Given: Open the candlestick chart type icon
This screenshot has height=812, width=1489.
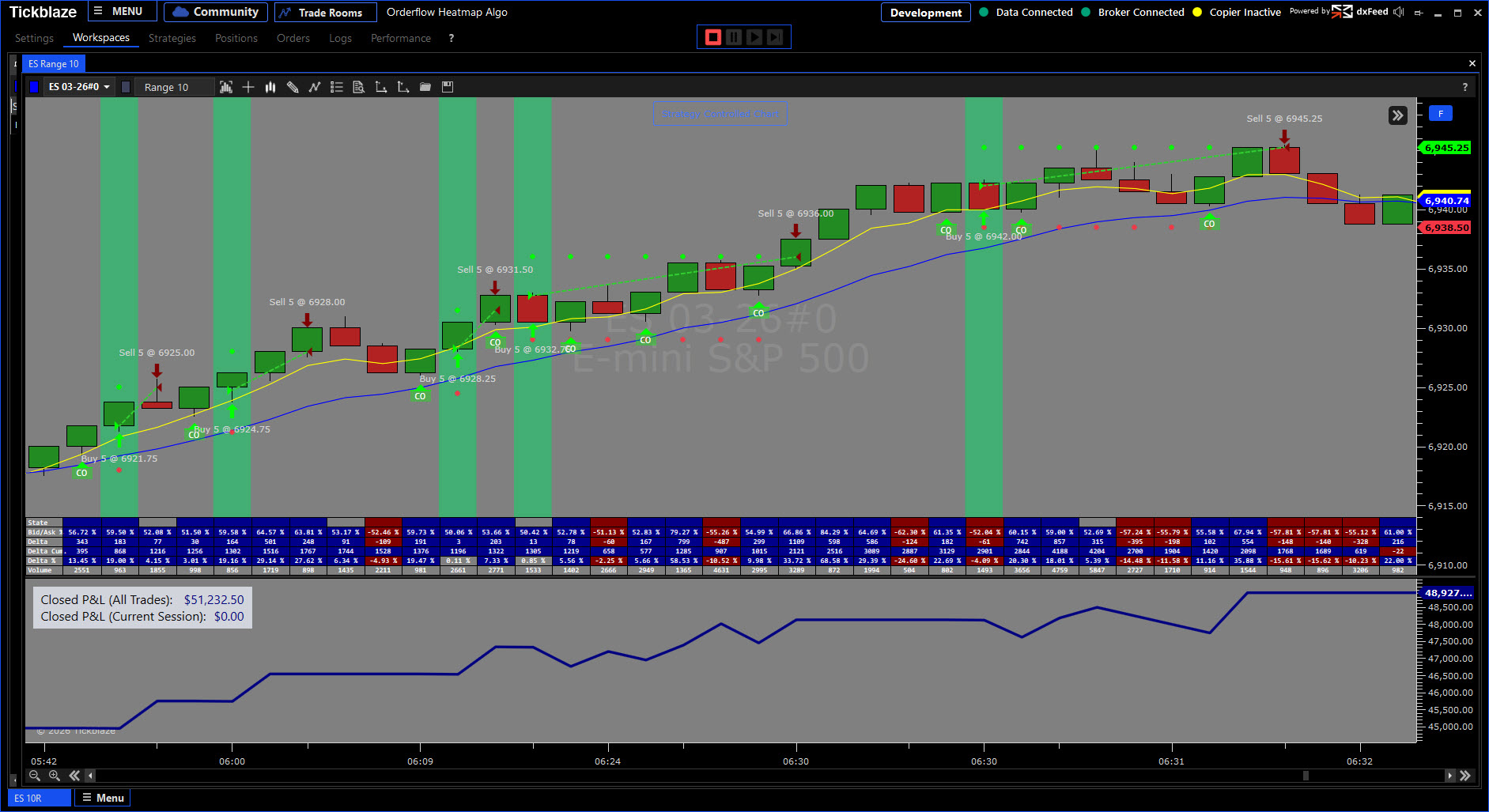Looking at the screenshot, I should click(x=270, y=87).
